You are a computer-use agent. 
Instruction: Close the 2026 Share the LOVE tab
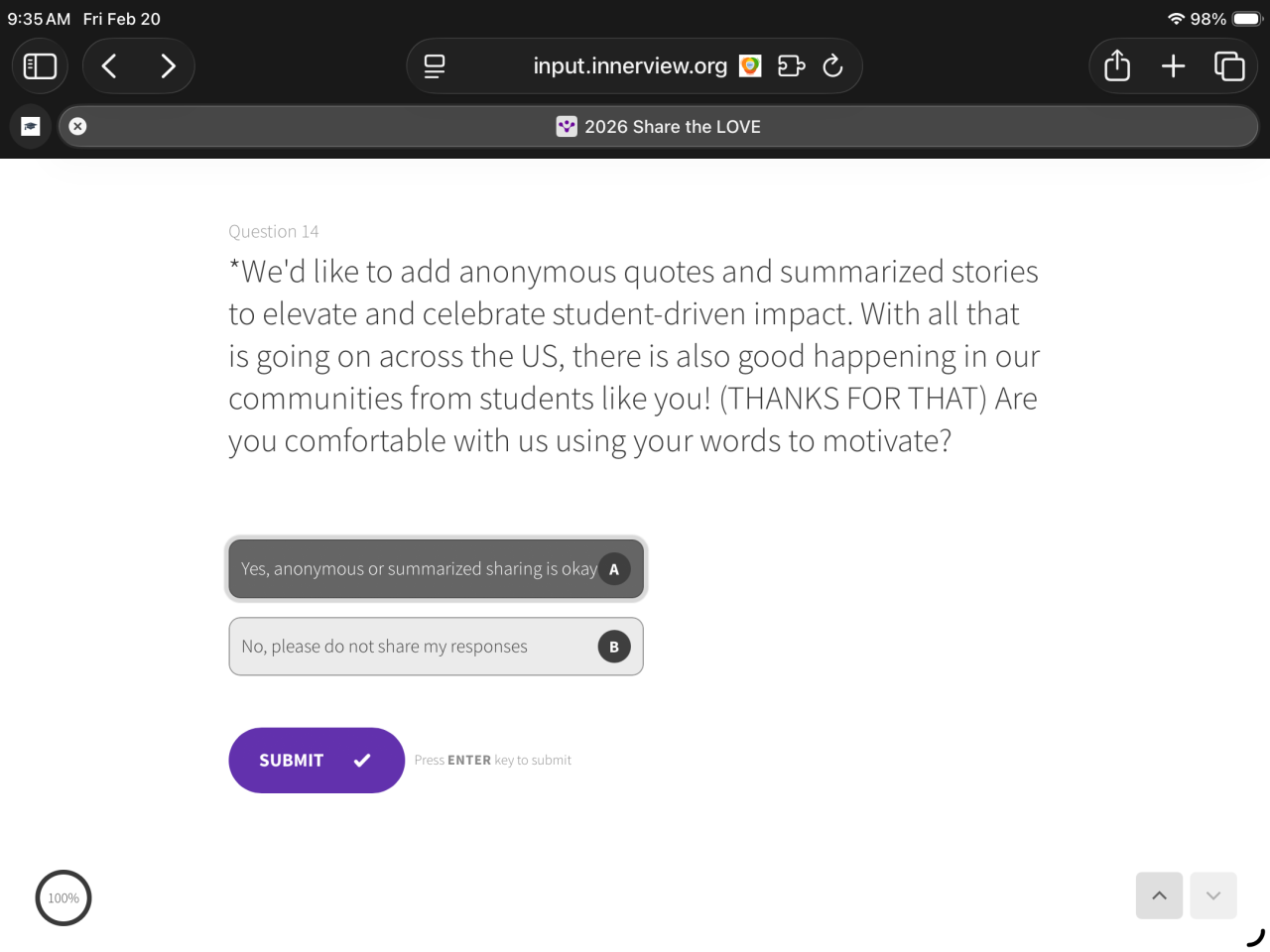pos(78,126)
